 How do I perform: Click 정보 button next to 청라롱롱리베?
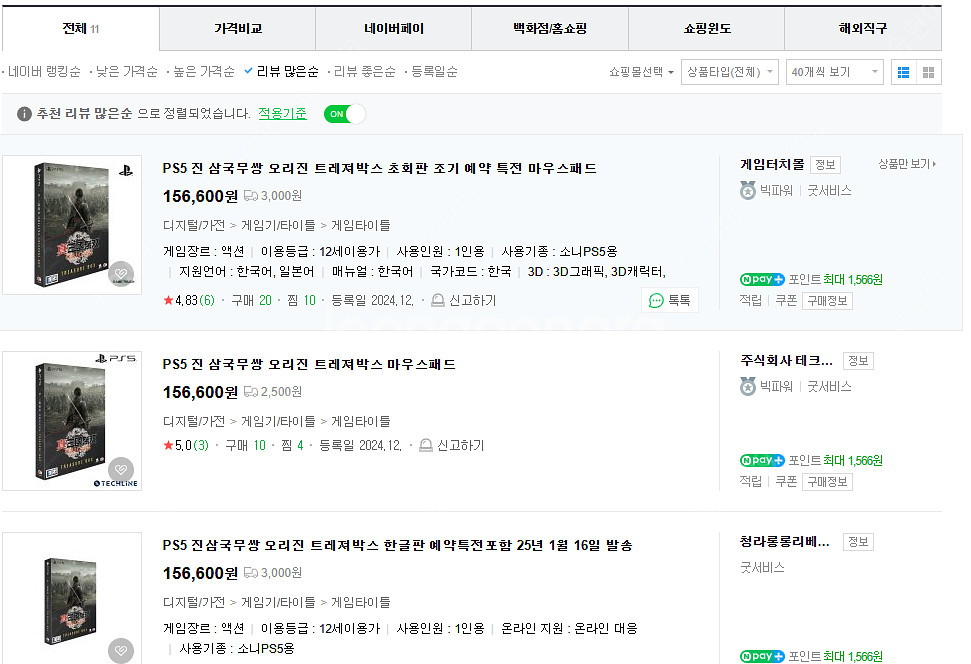(x=858, y=542)
